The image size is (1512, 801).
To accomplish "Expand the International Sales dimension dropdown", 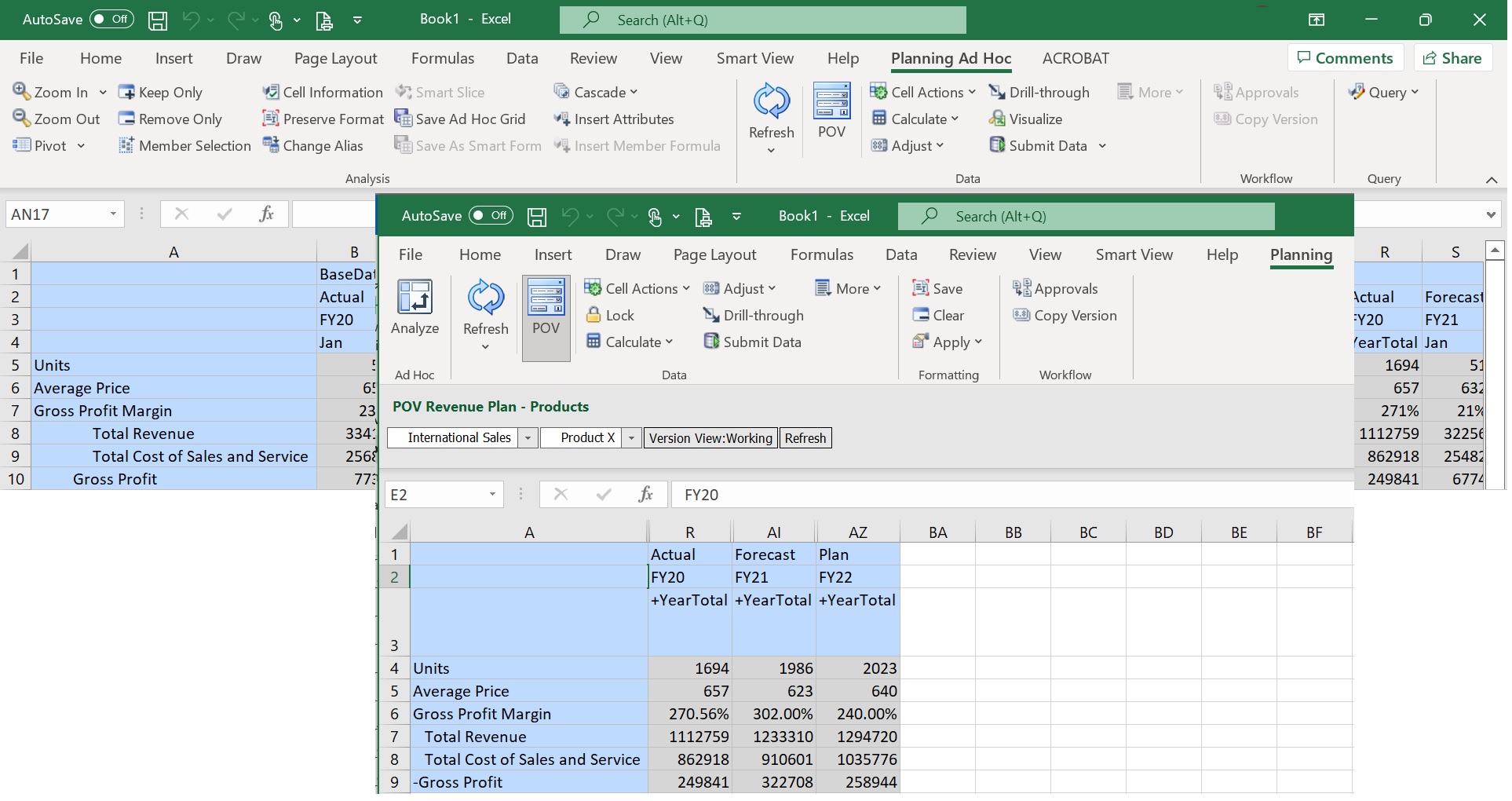I will coord(527,438).
